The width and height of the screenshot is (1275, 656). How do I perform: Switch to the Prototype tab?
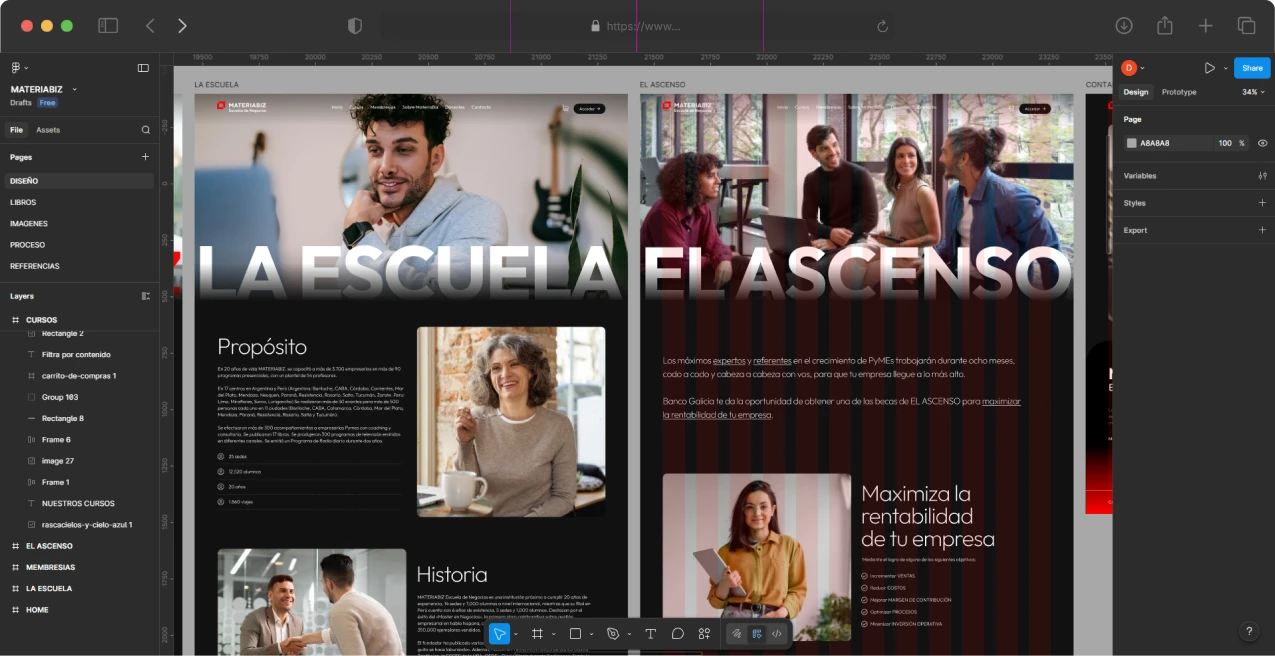tap(1179, 92)
